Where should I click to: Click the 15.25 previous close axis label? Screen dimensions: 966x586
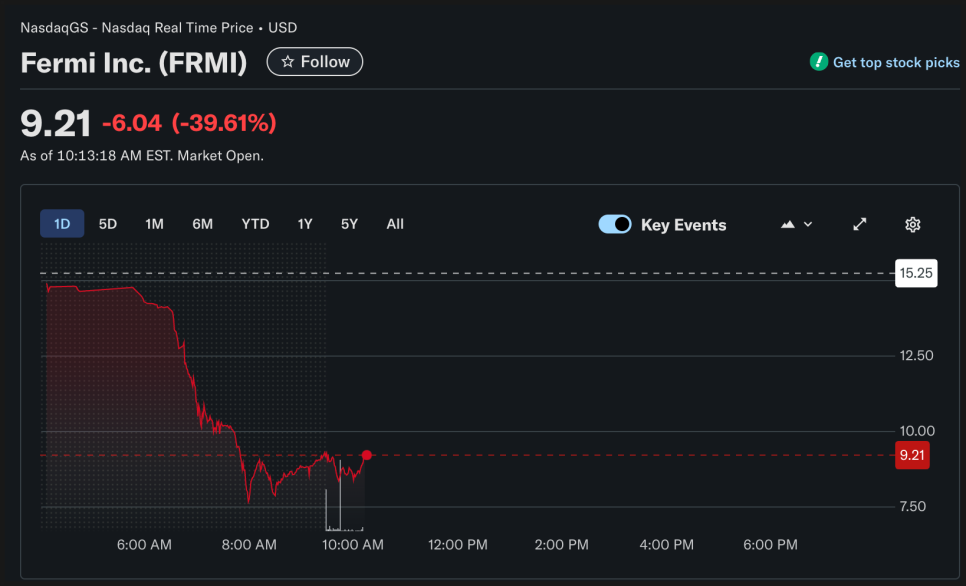coord(916,272)
